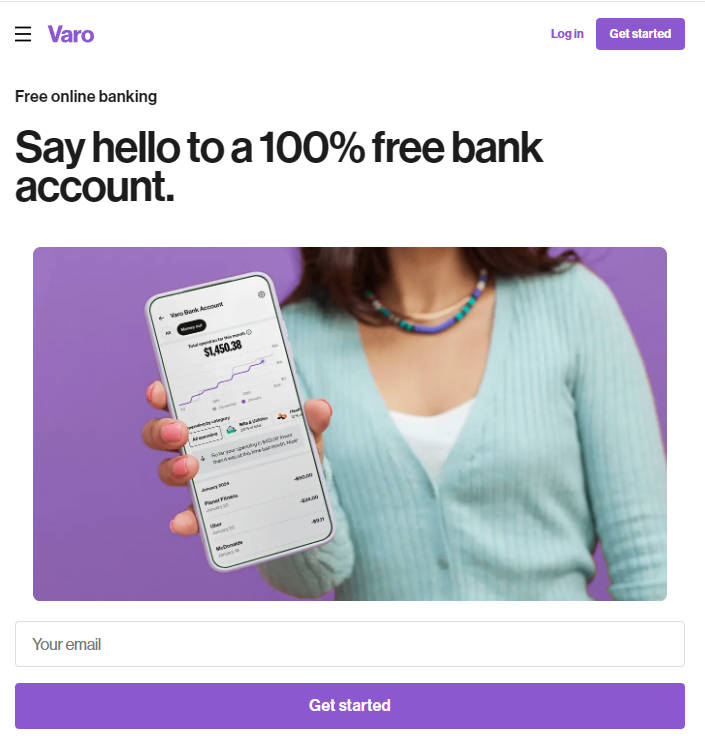Click the gear icon on the phone screen

coord(262,295)
